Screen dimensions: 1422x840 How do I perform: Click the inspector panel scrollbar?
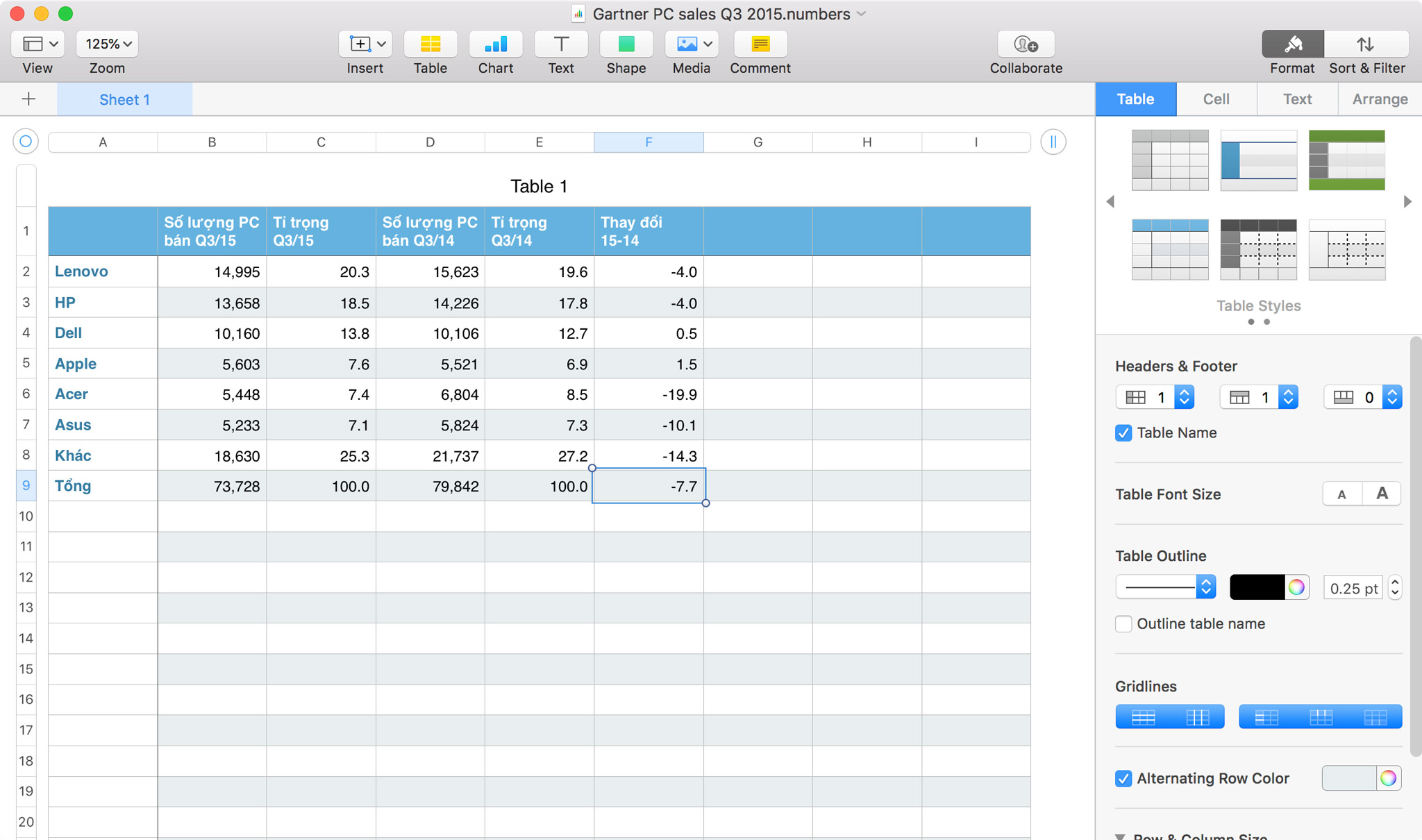(x=1416, y=546)
